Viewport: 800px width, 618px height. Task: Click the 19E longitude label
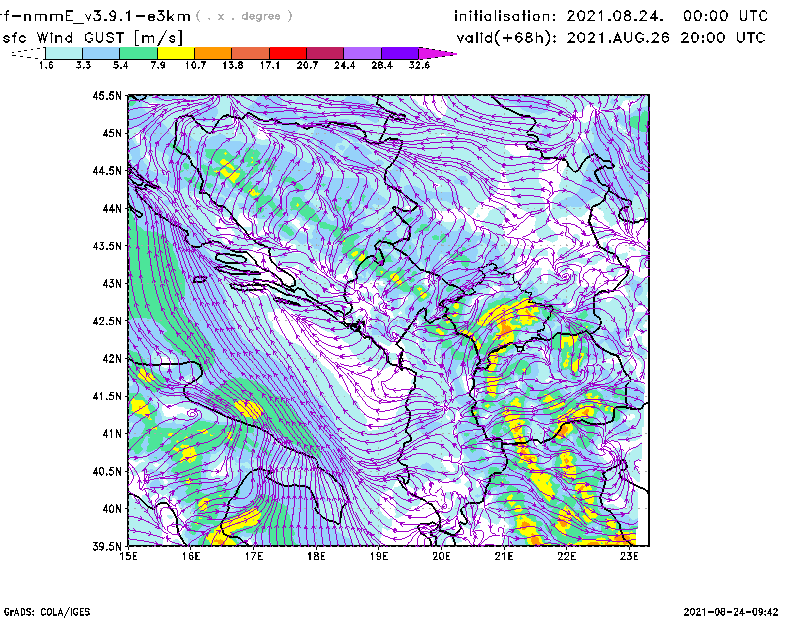coord(379,556)
